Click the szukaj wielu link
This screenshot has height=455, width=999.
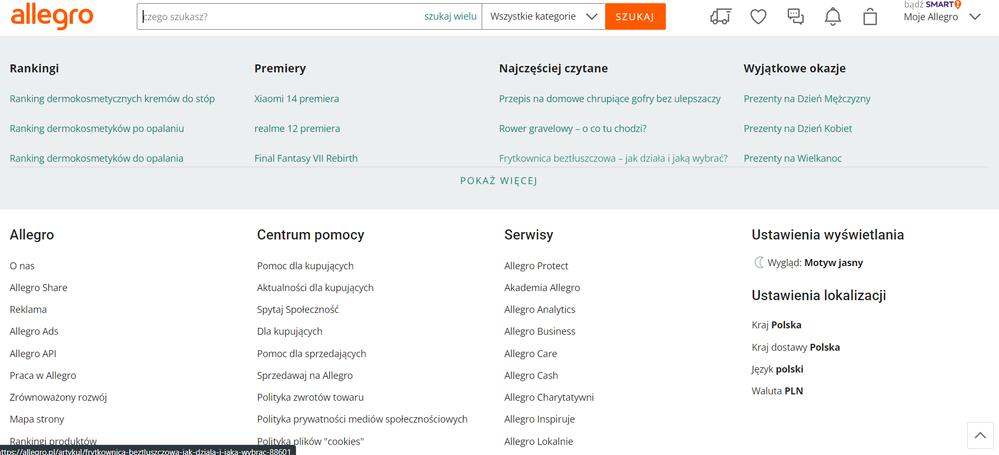(x=450, y=16)
